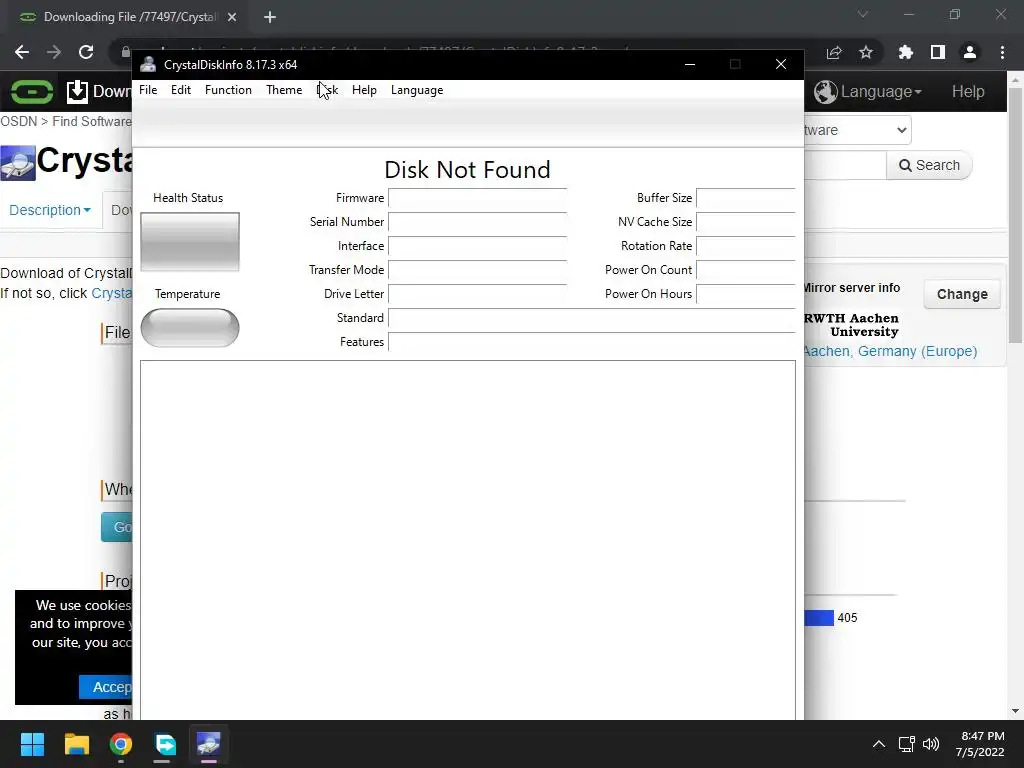Show hidden system tray icons

[879, 744]
